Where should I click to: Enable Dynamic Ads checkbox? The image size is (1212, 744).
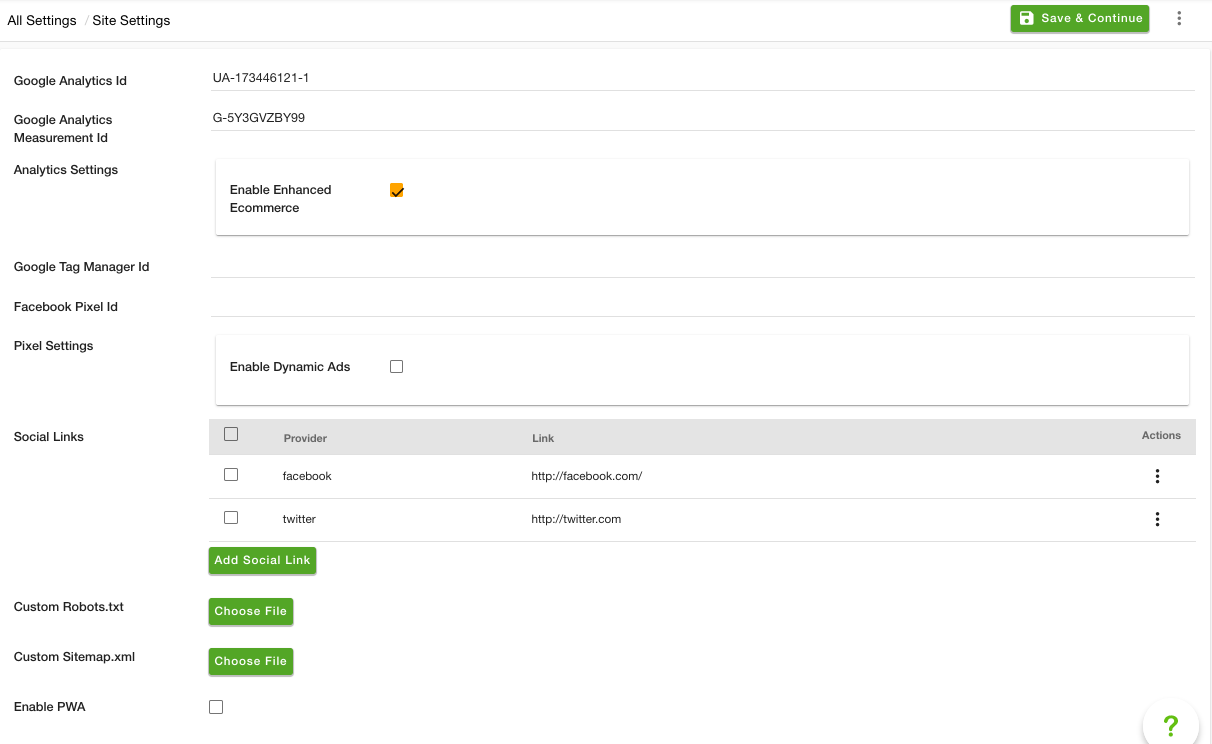397,367
